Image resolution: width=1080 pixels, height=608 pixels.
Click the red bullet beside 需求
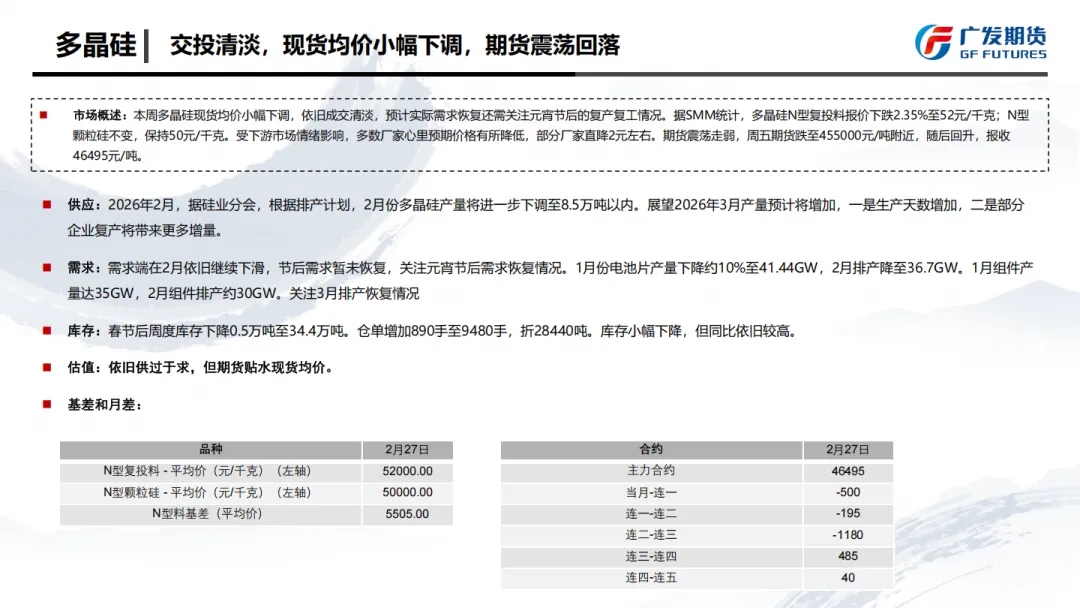47,268
